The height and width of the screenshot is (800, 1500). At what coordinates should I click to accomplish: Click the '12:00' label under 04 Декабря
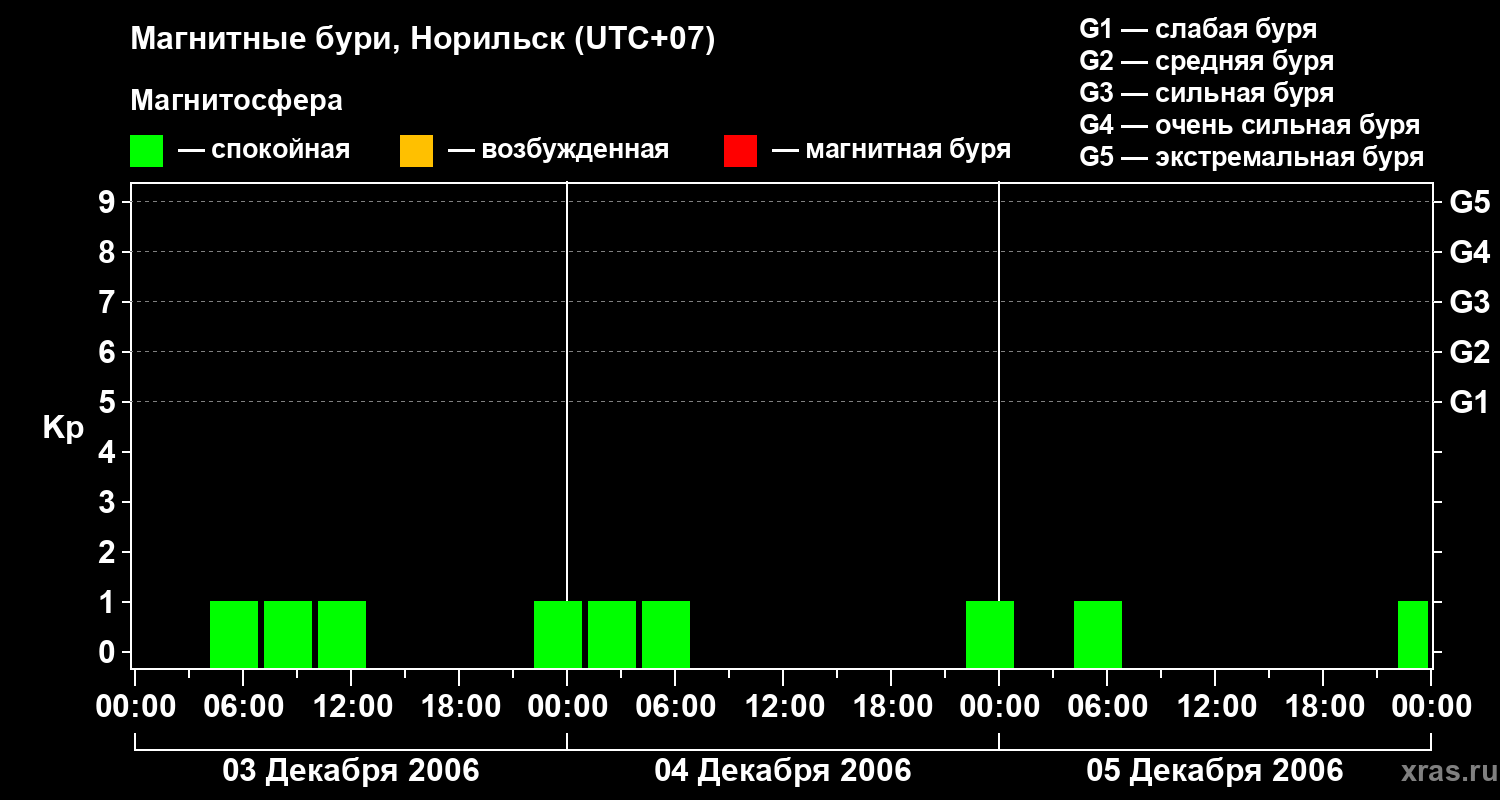click(783, 706)
